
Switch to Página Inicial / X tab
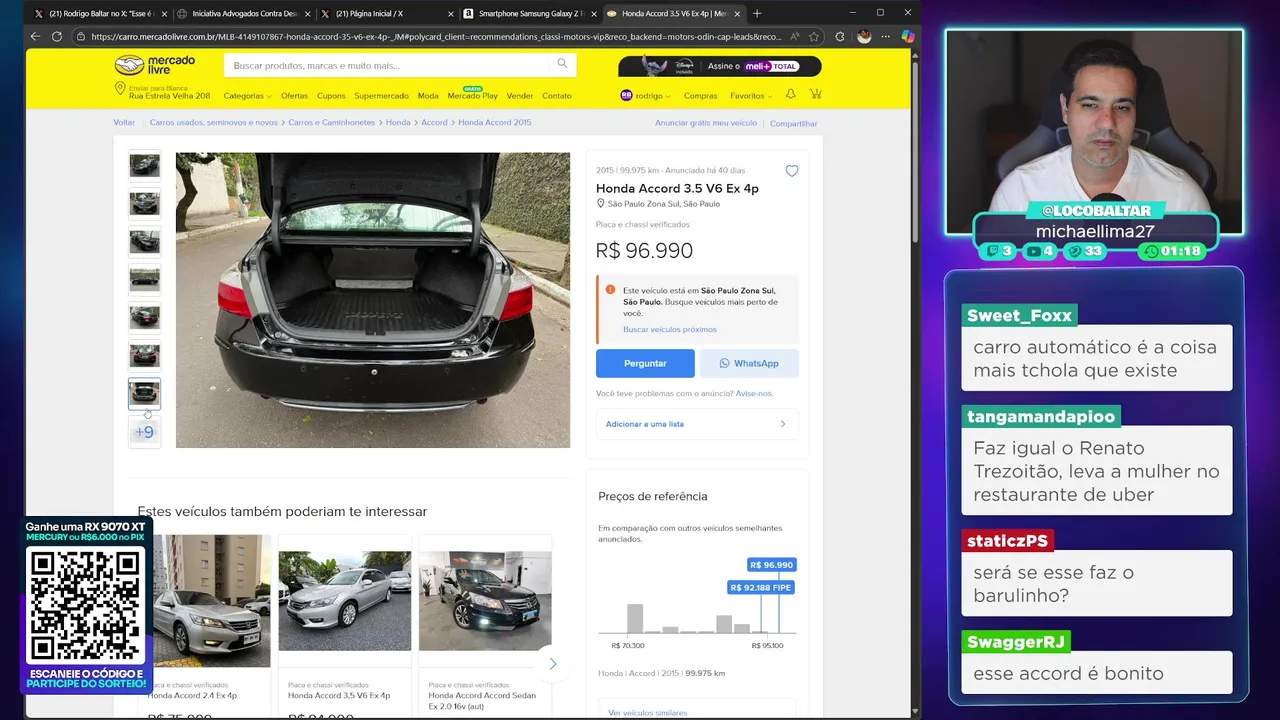(x=385, y=13)
